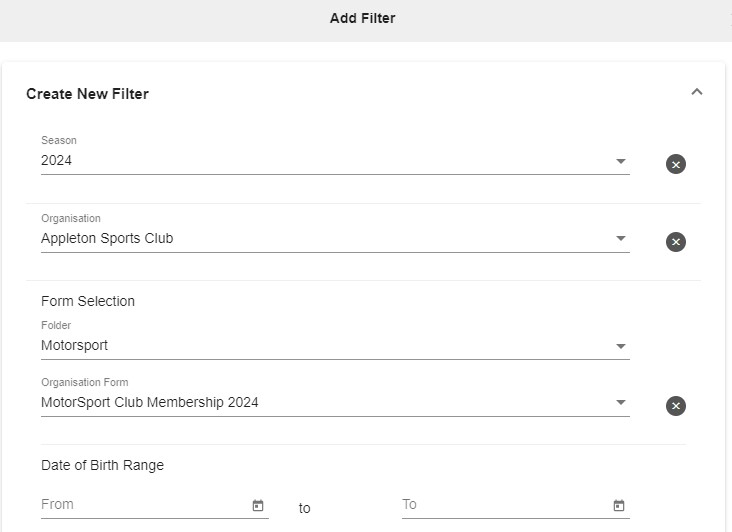Collapse the Create New Filter panel chevron
This screenshot has height=532, width=732.
coord(697,91)
